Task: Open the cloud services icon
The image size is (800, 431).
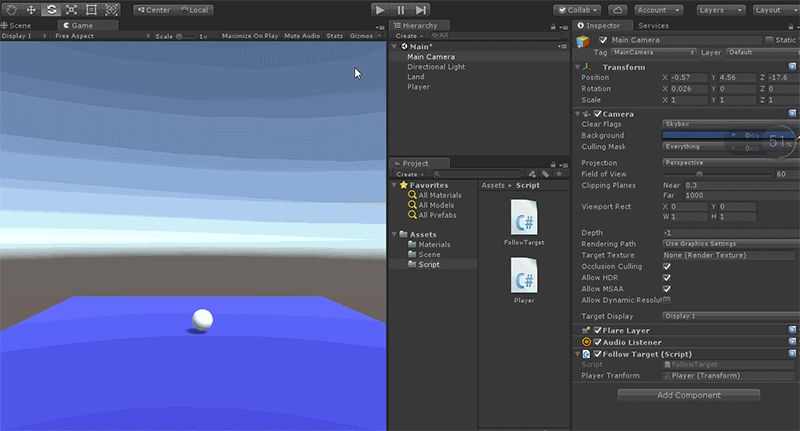Action: [x=617, y=10]
